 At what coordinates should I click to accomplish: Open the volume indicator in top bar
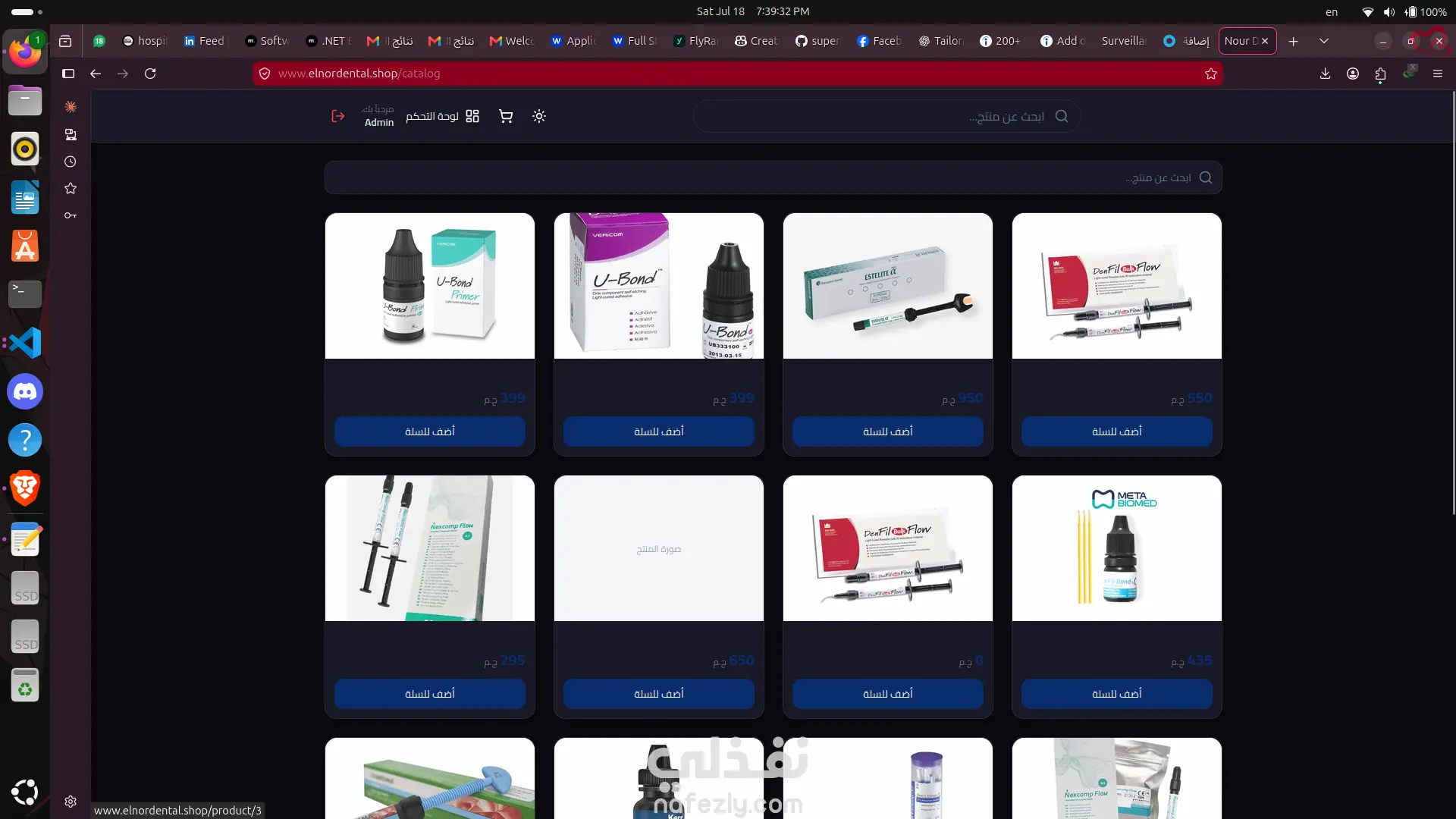1389,11
